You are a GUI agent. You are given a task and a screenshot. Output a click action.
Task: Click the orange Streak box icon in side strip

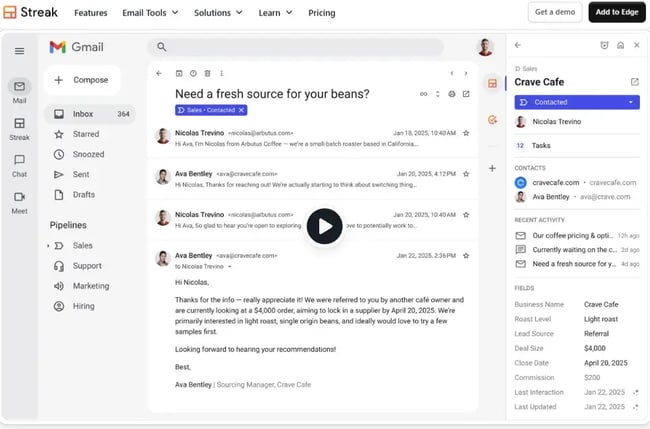(492, 83)
